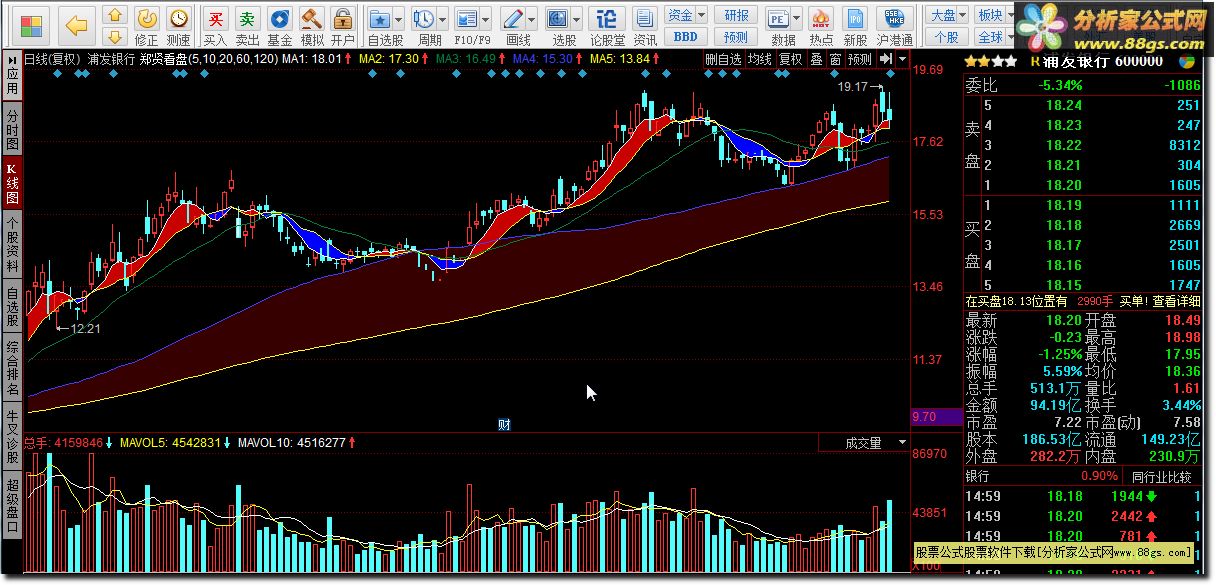Collapse the left sidebar expander arrow
This screenshot has height=585, width=1216.
coord(11,59)
